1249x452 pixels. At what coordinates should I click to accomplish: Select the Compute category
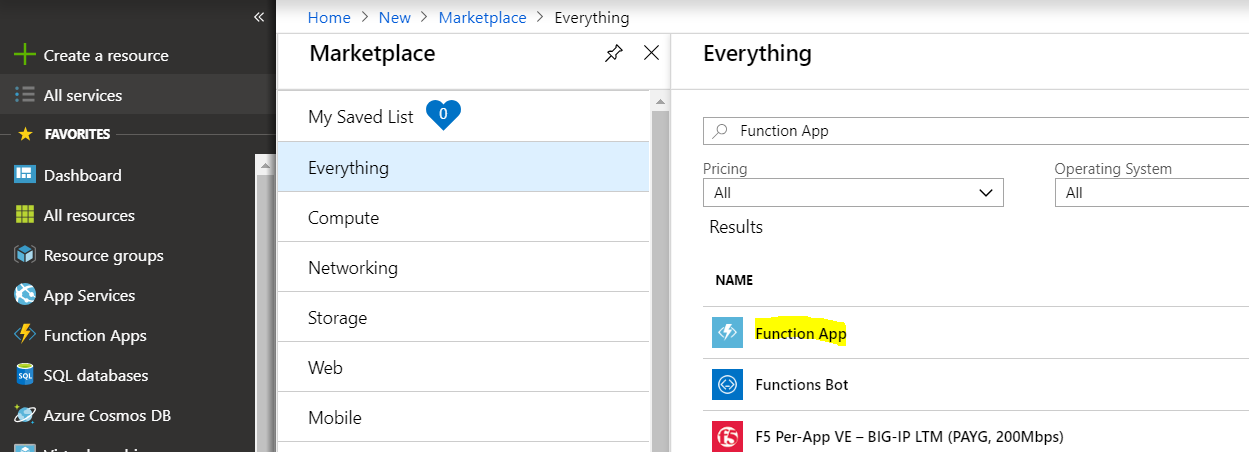pos(463,217)
